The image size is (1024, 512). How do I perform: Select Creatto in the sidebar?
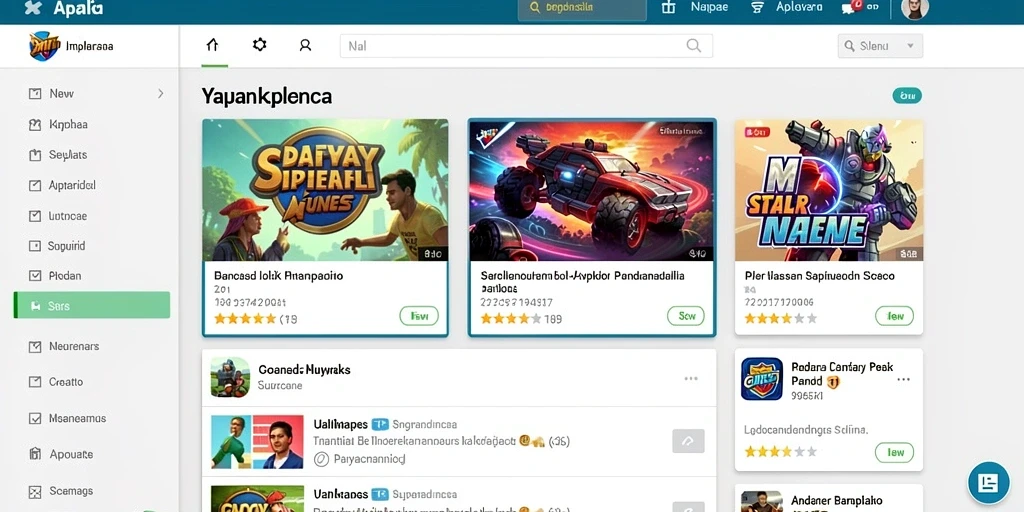pos(66,381)
